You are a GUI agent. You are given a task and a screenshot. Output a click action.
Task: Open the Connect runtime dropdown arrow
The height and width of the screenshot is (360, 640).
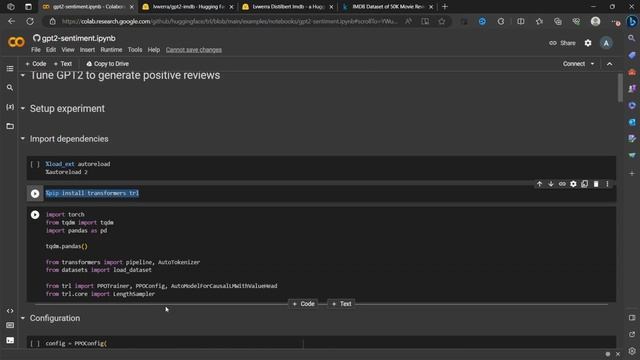(x=592, y=64)
